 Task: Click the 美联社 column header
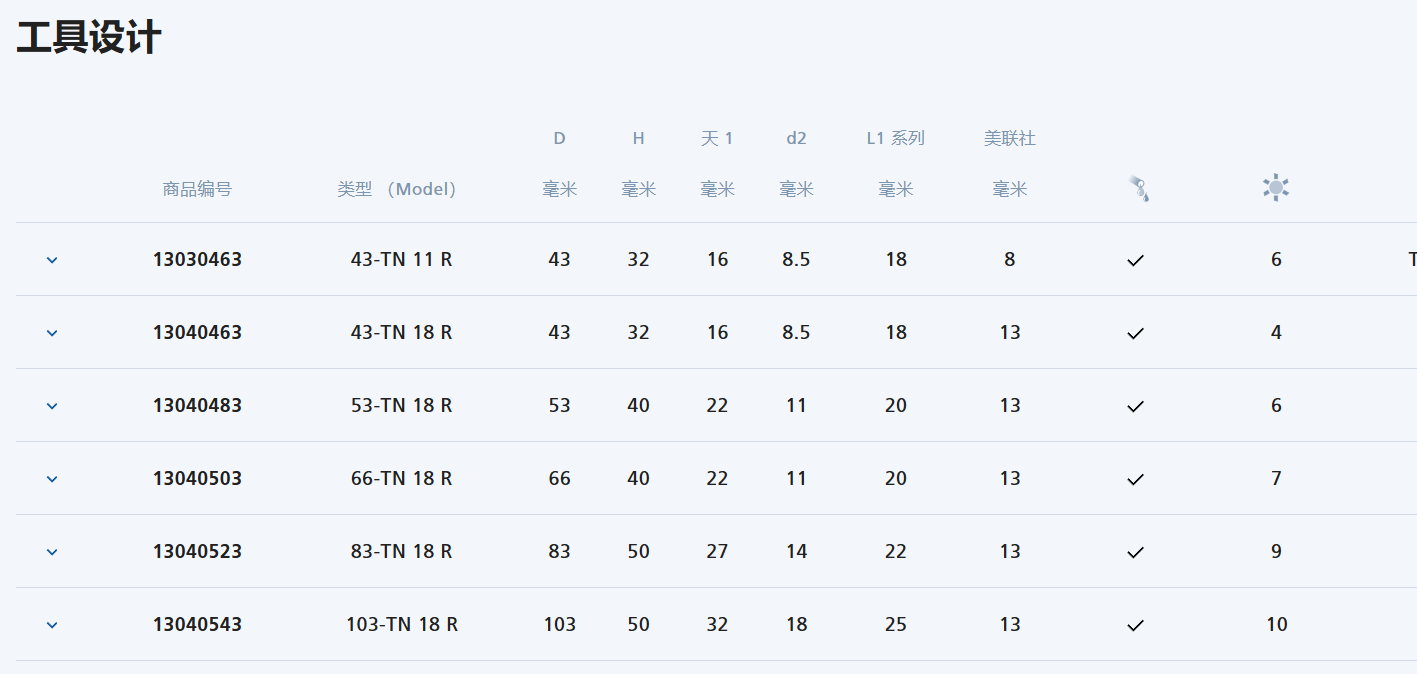pos(1009,138)
